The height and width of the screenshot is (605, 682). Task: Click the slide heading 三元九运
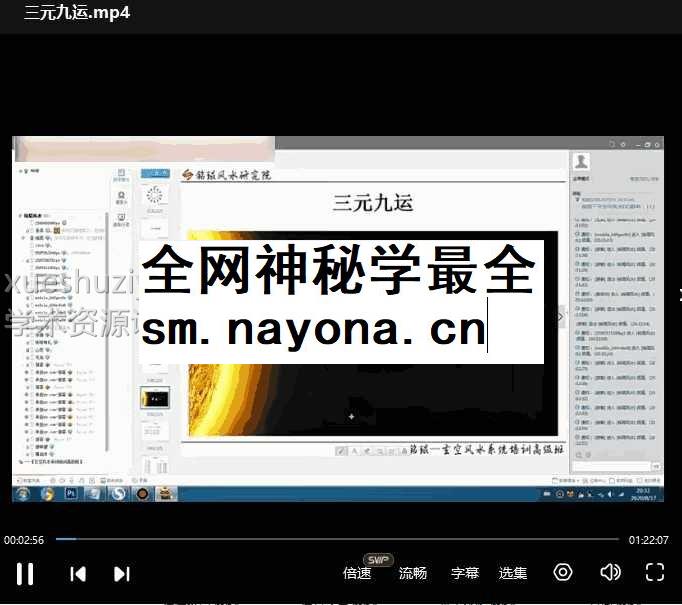pyautogui.click(x=373, y=203)
